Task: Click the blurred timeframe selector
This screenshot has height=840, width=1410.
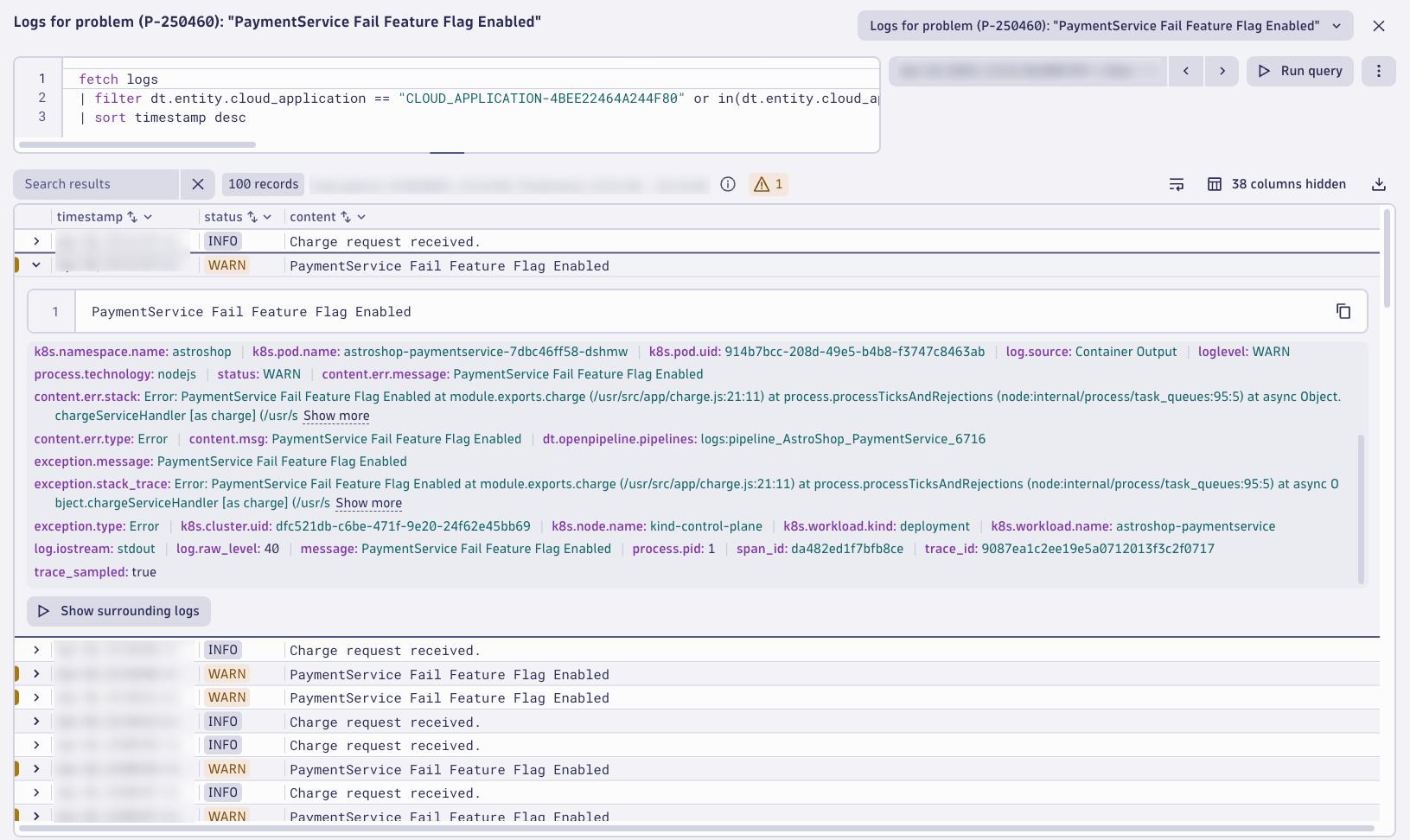Action: pos(1028,71)
